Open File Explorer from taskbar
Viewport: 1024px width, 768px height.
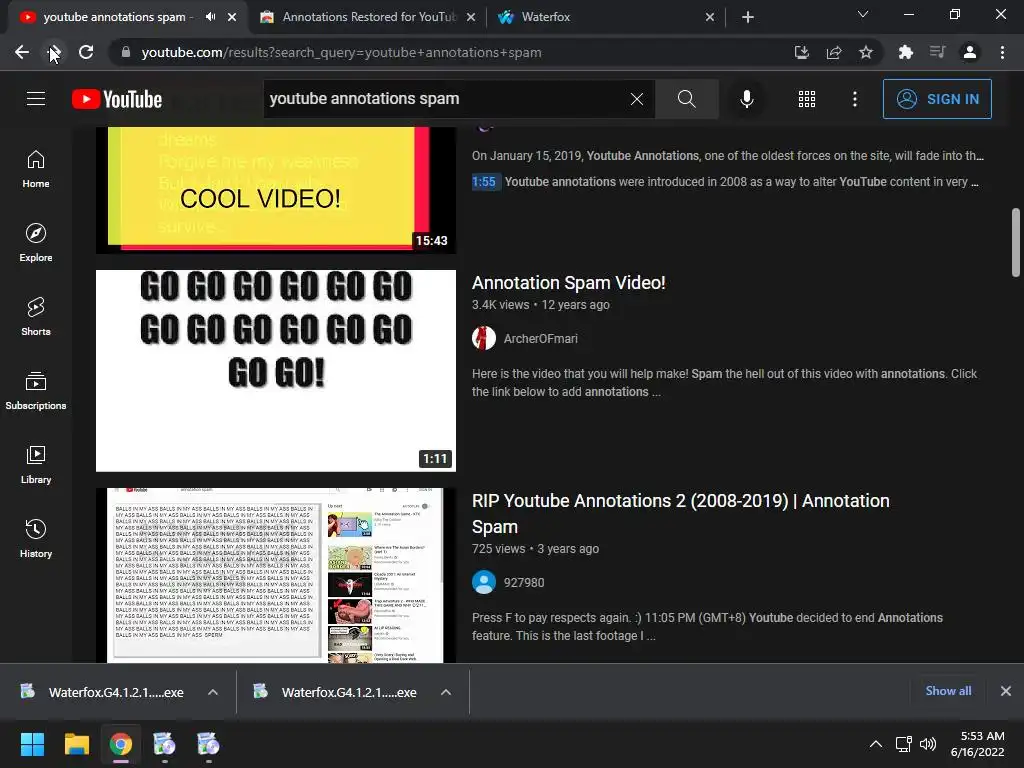tap(76, 744)
